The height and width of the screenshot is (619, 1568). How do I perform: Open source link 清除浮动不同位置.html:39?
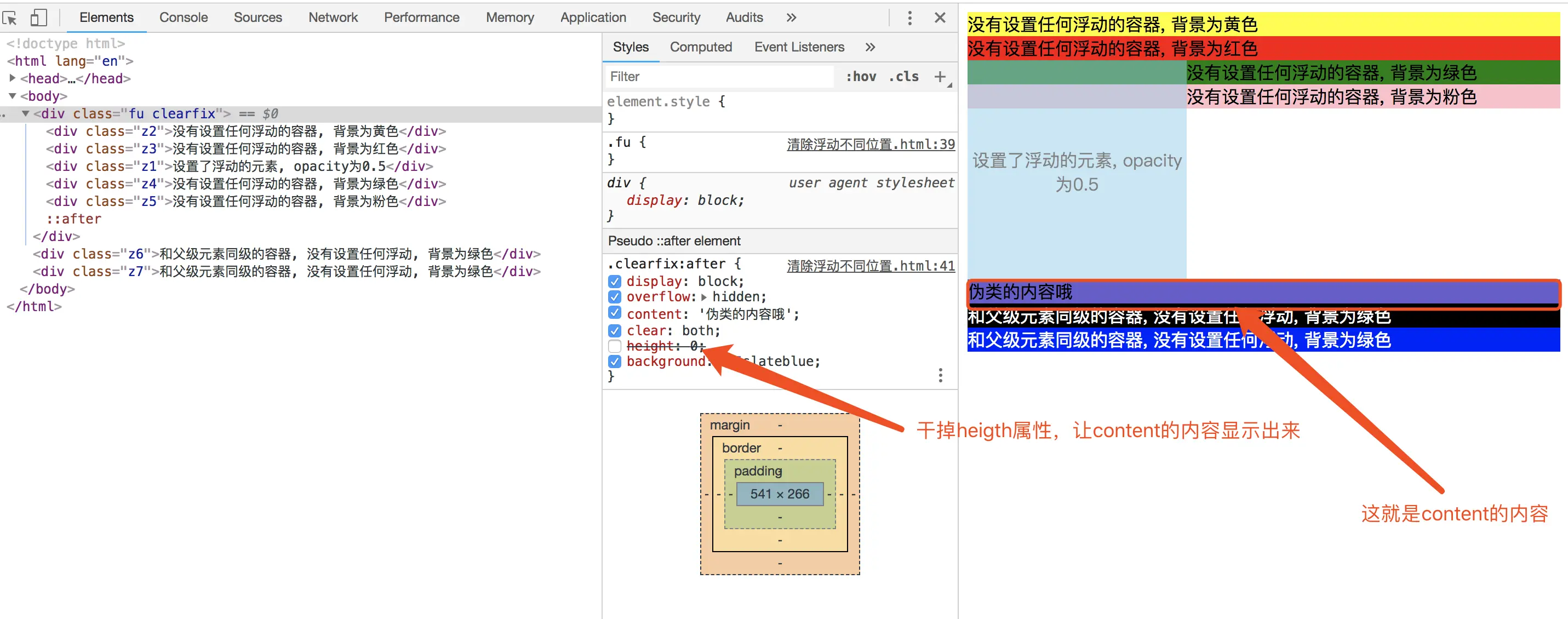click(871, 144)
